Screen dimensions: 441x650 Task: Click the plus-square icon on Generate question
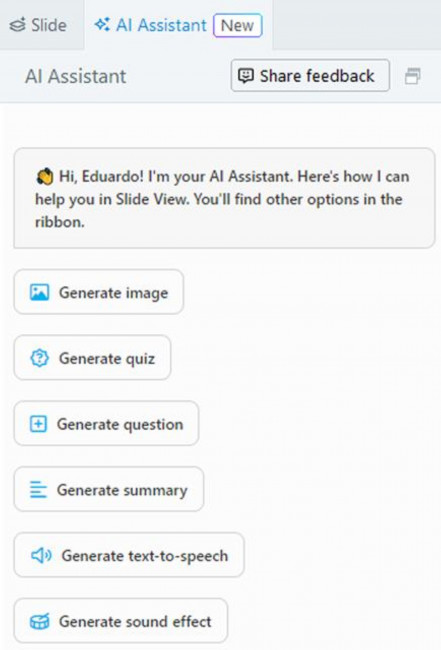pos(38,424)
